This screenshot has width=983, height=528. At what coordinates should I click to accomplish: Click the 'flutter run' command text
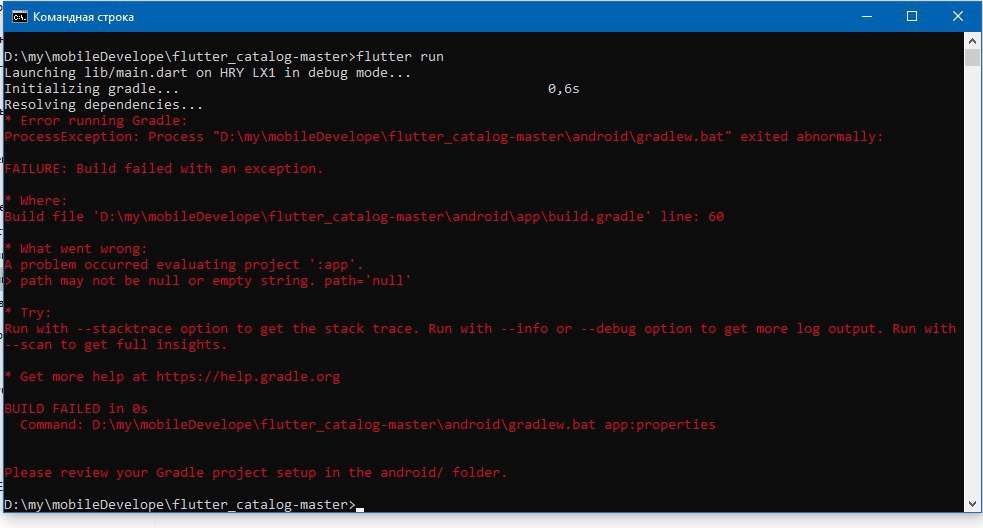[400, 56]
